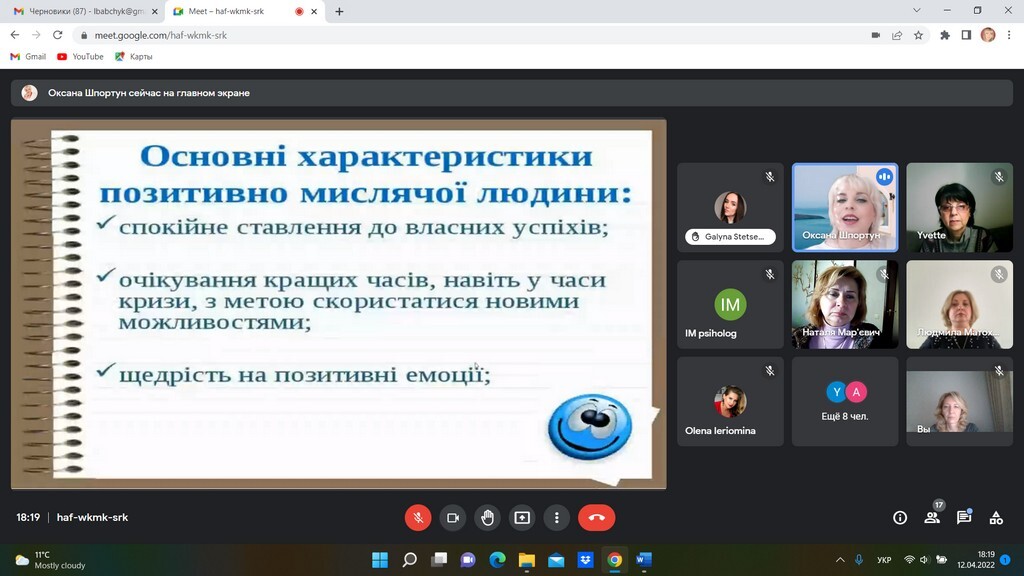The image size is (1024, 576).
Task: Raise hand in the meeting
Action: pyautogui.click(x=487, y=517)
